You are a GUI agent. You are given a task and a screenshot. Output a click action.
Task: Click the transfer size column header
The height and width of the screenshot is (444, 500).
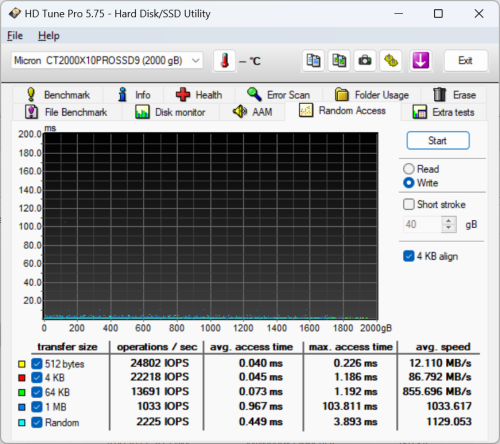(67, 347)
